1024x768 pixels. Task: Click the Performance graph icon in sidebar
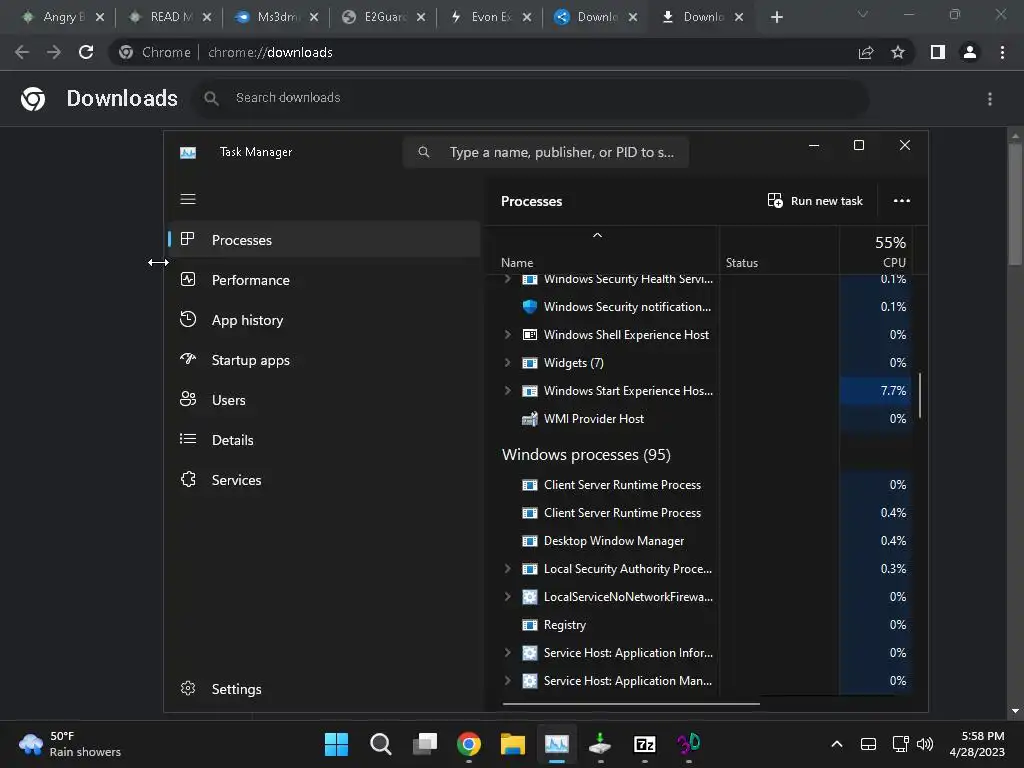point(188,280)
